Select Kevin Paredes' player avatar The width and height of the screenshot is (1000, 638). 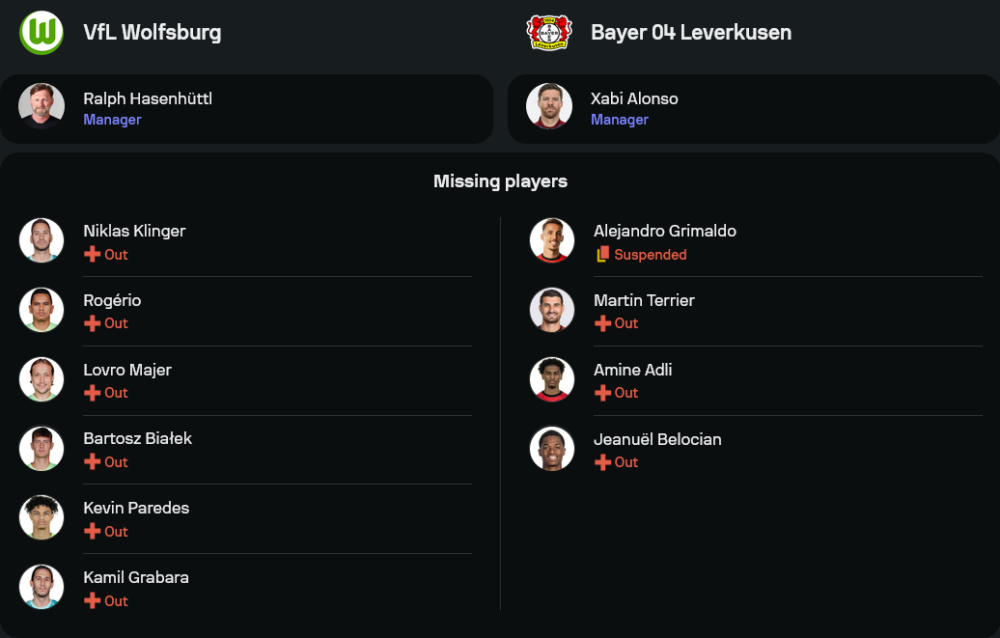[41, 517]
